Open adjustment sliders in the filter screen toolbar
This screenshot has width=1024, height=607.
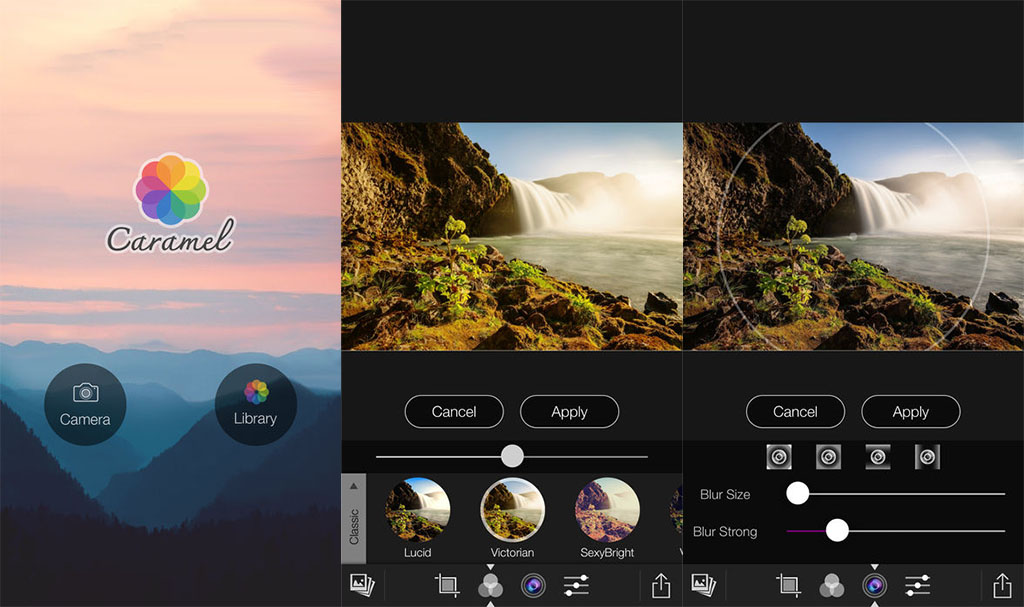point(576,586)
